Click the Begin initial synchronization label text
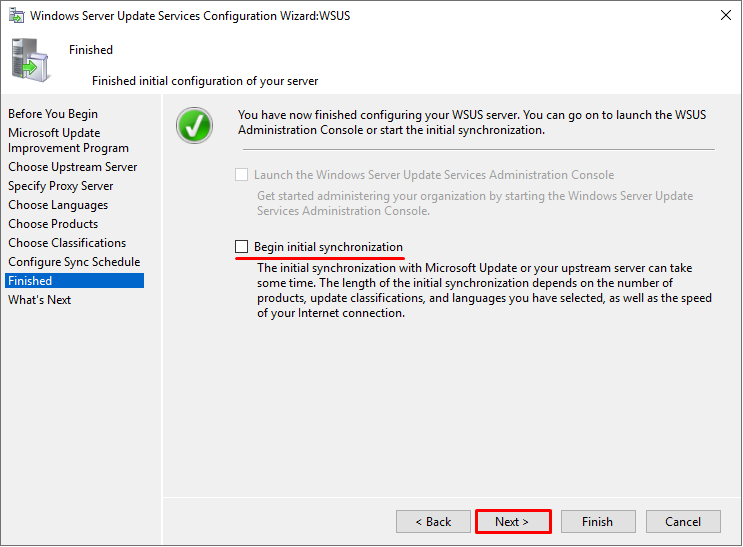 [328, 247]
